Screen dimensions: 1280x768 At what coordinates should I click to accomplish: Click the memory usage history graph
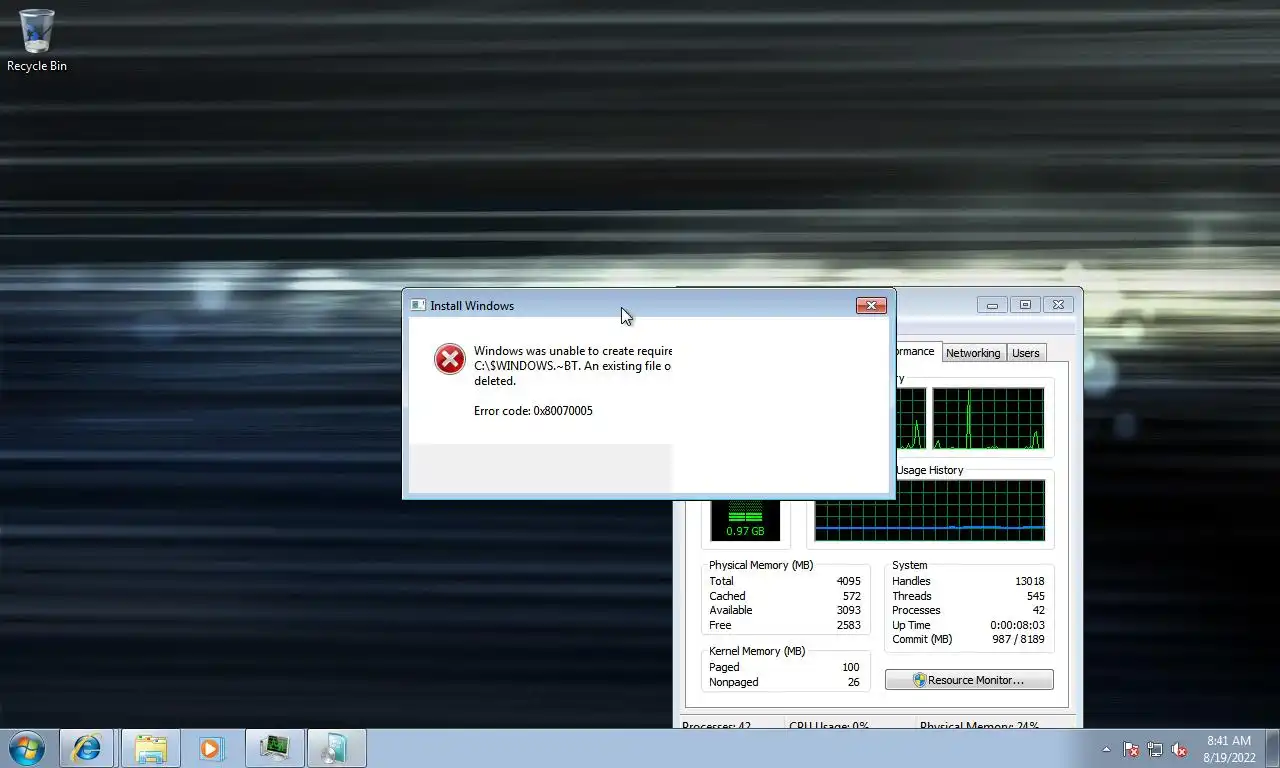(930, 510)
